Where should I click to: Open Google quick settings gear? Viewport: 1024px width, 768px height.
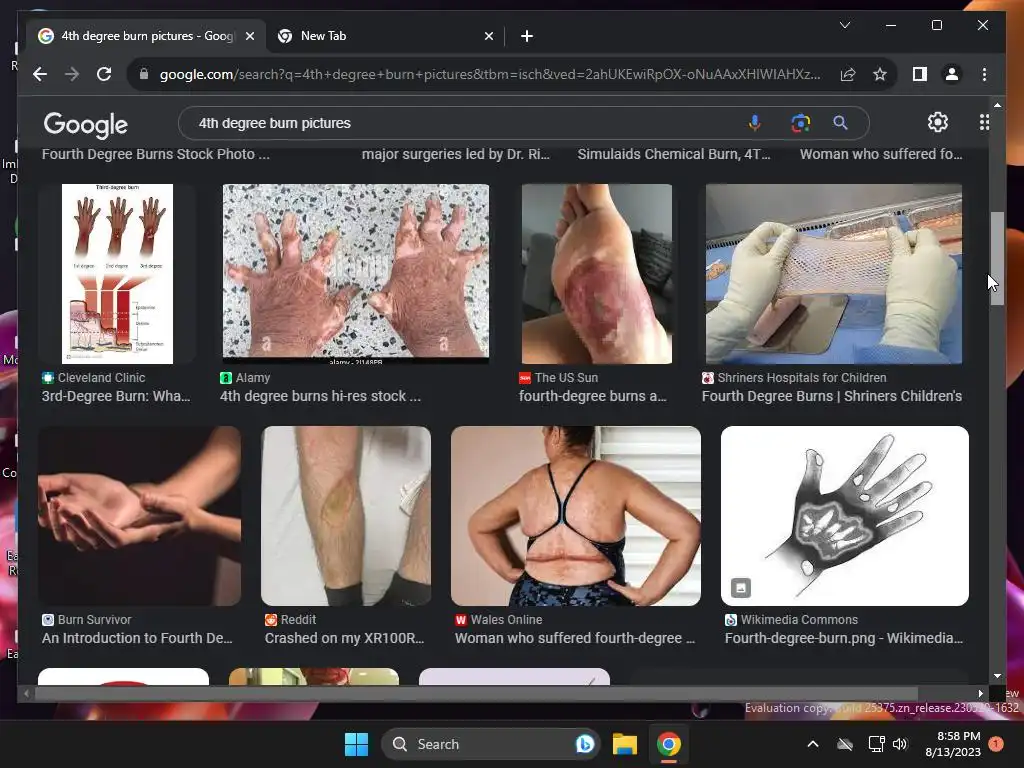938,122
